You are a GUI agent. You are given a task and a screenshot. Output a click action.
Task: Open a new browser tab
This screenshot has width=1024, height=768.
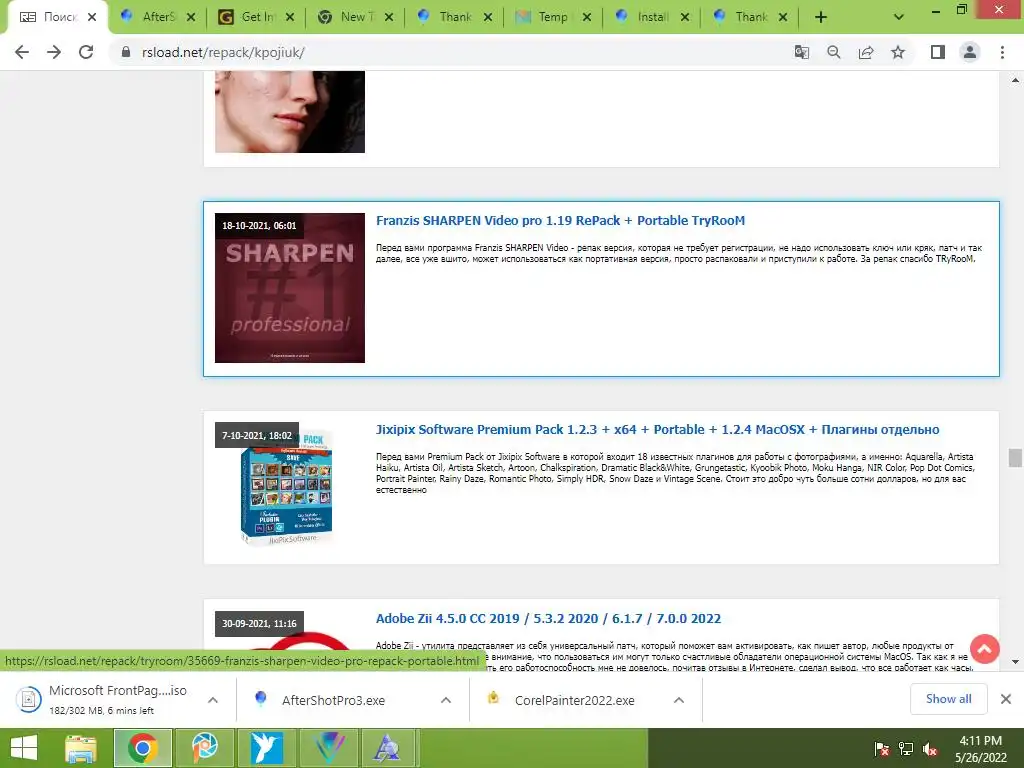pyautogui.click(x=821, y=18)
